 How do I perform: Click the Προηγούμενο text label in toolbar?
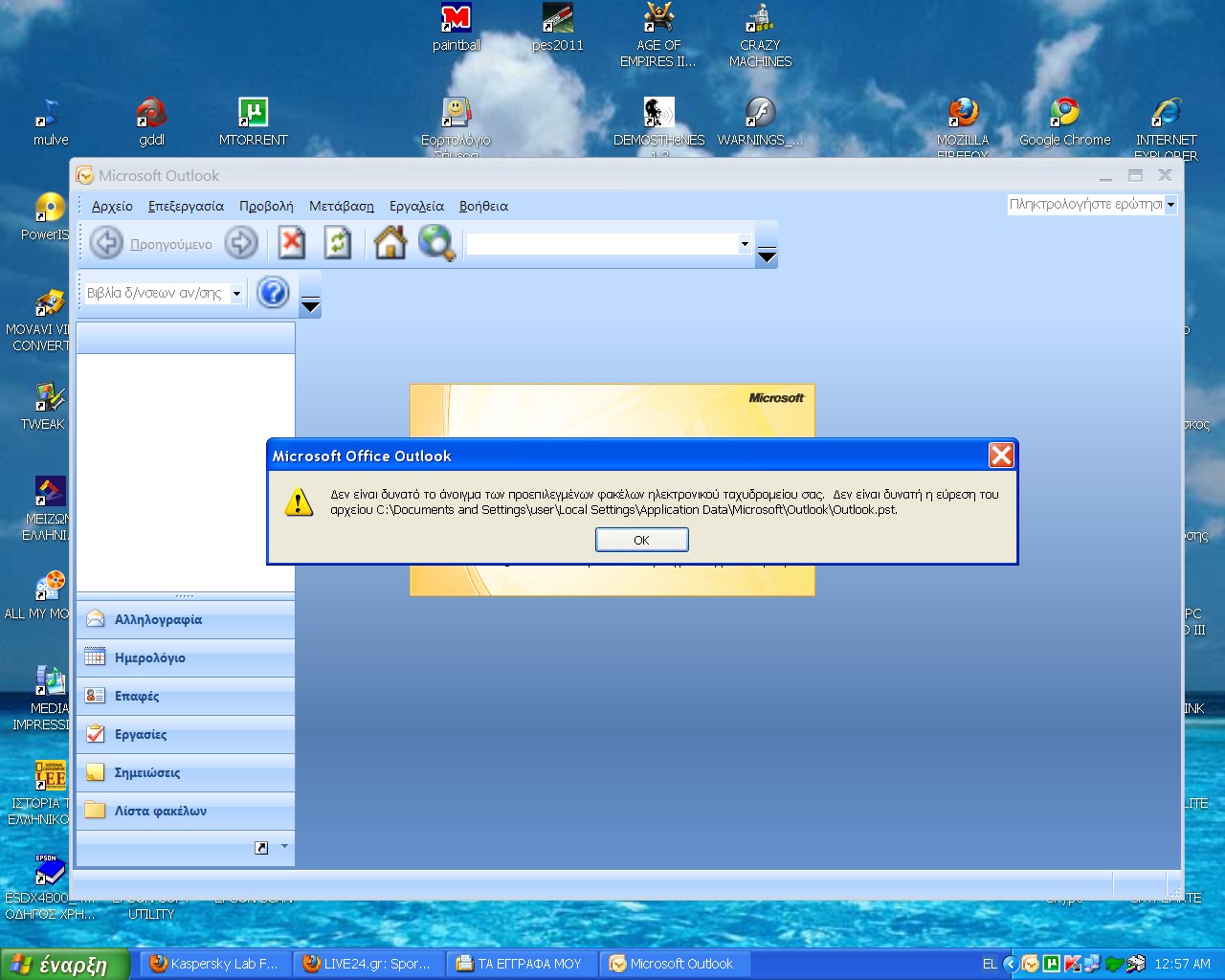tap(171, 244)
